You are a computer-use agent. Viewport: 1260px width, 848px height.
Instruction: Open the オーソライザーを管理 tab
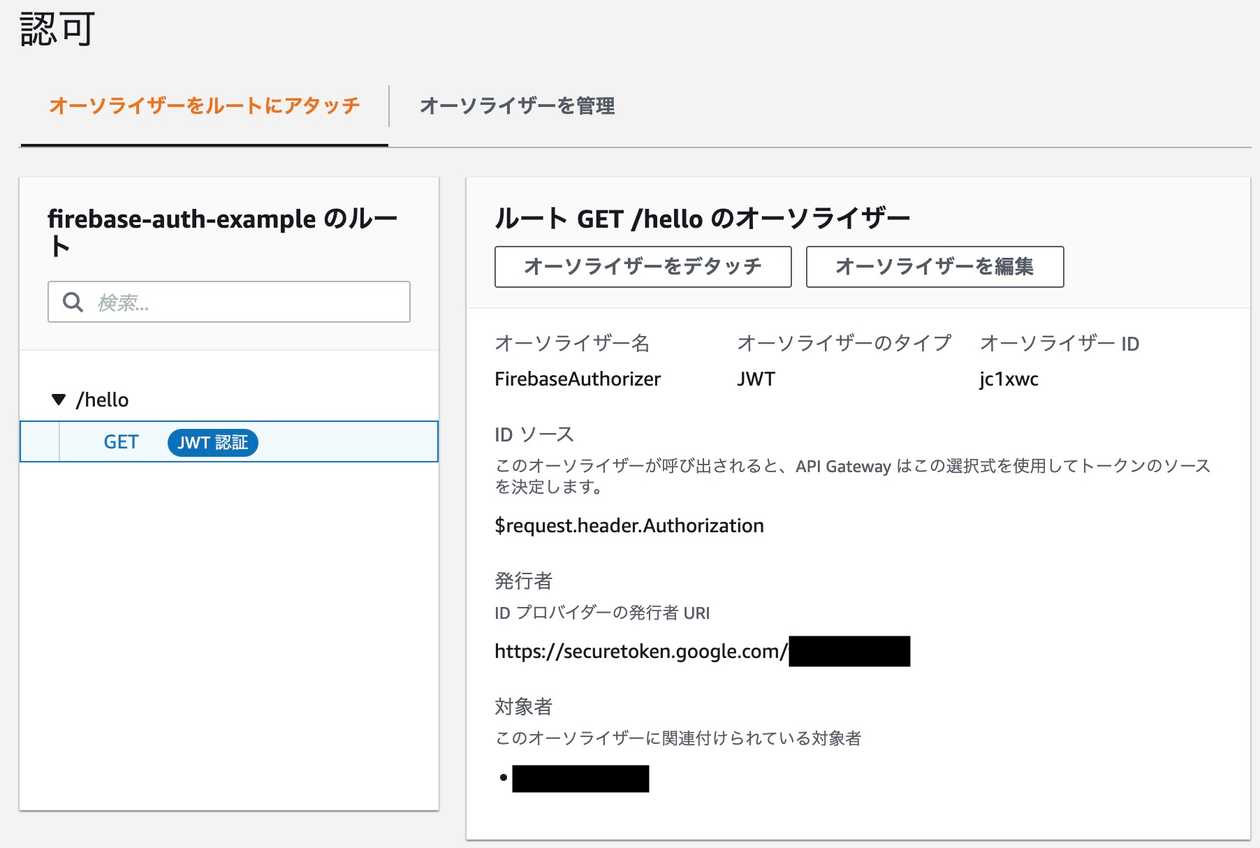[516, 105]
